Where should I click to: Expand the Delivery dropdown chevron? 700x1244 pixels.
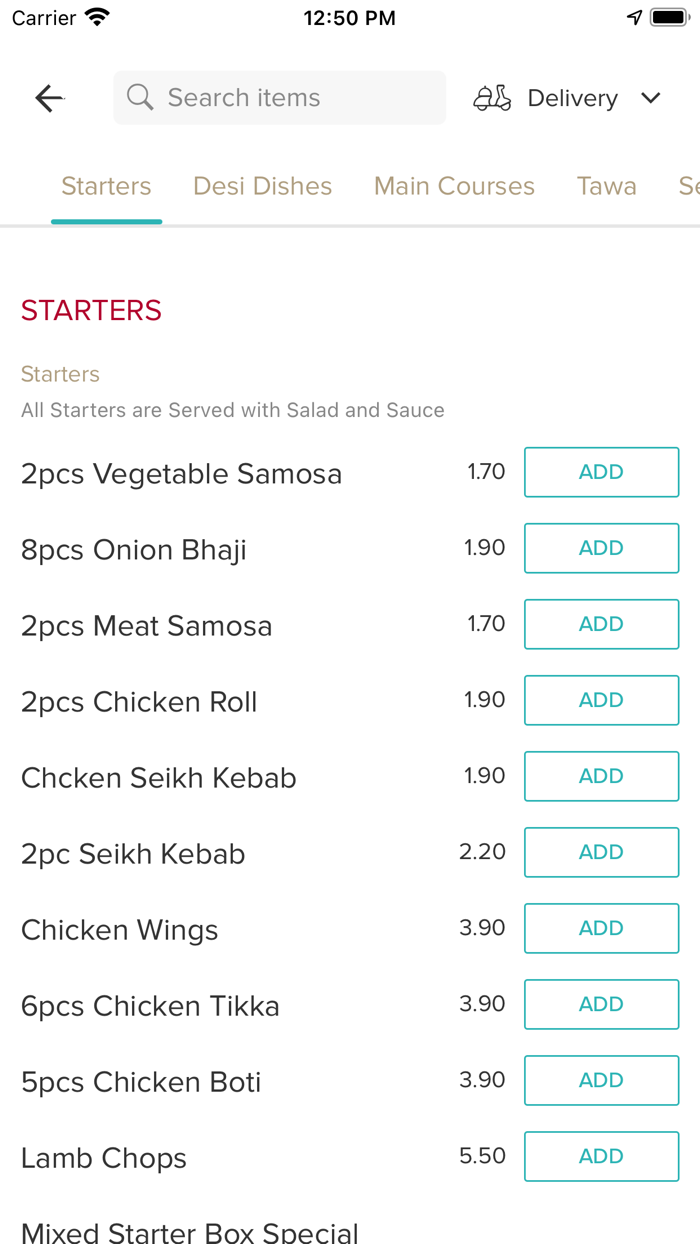pos(651,98)
